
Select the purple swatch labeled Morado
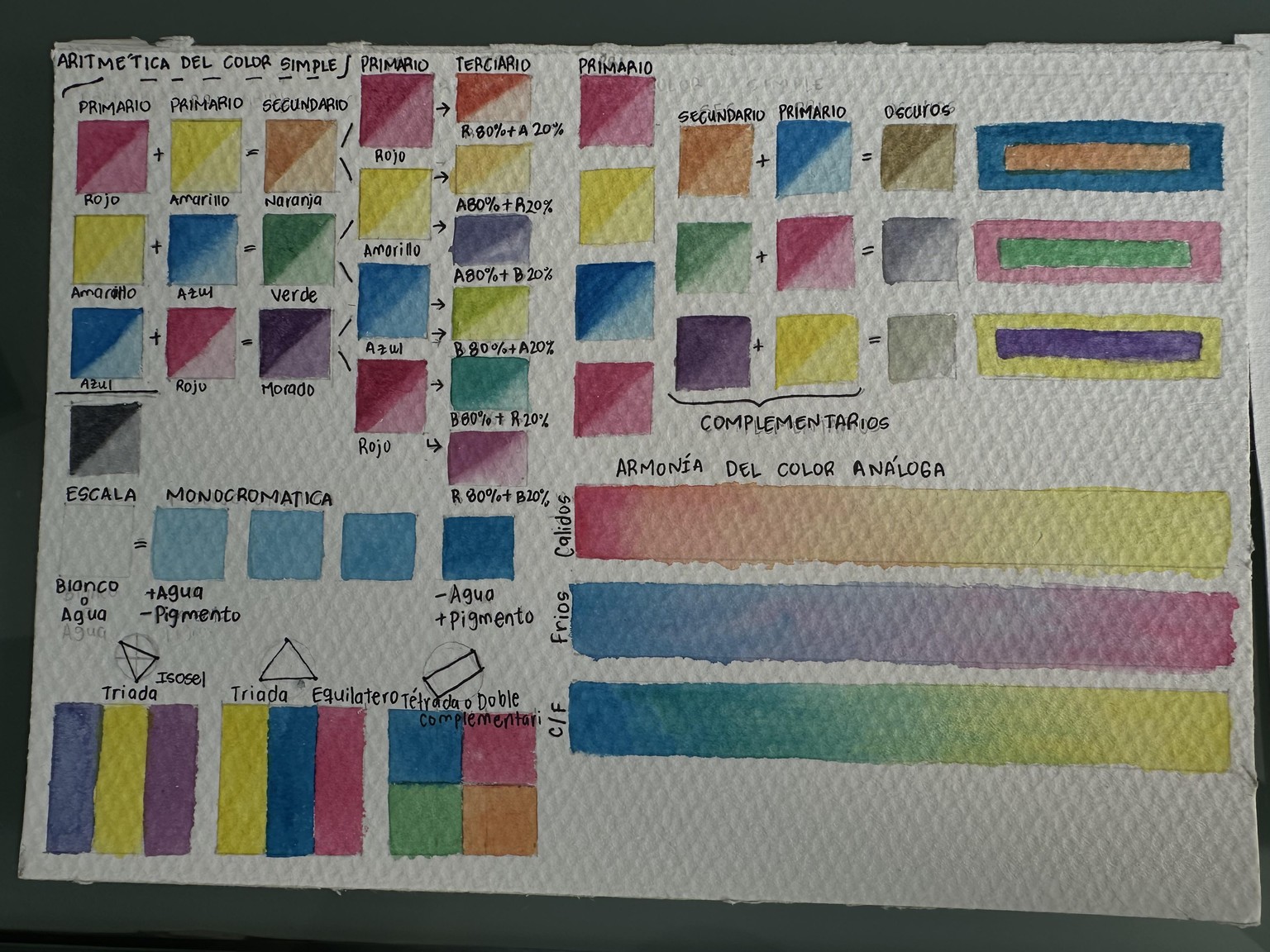[x=295, y=344]
